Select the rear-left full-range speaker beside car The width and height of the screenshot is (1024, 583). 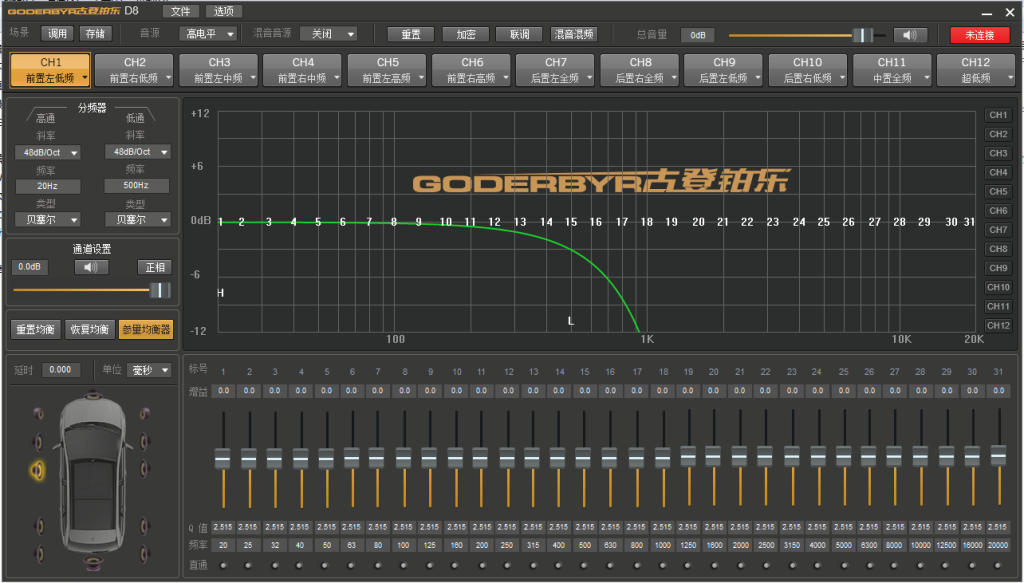pyautogui.click(x=39, y=526)
